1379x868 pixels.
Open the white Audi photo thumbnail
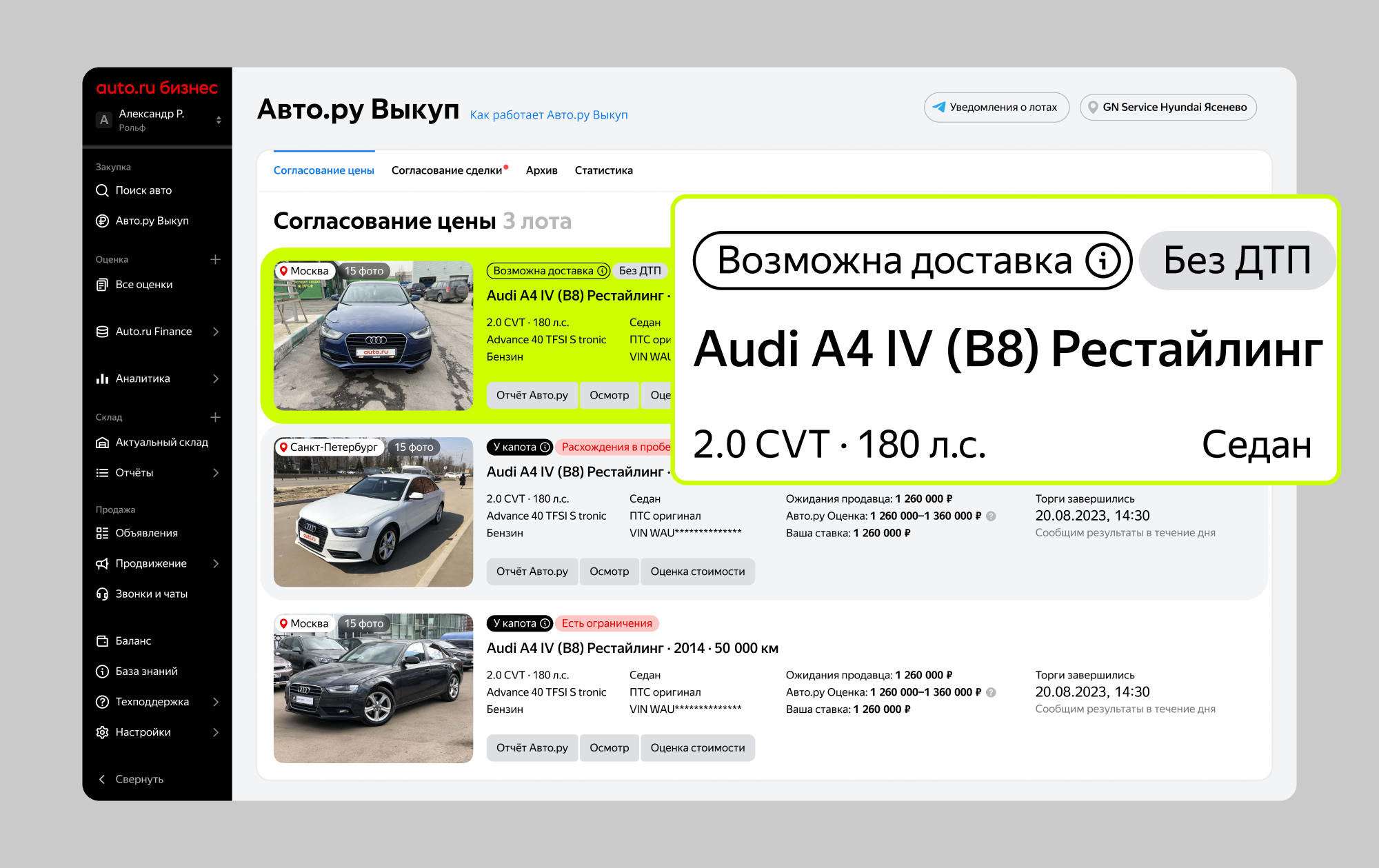click(x=374, y=512)
